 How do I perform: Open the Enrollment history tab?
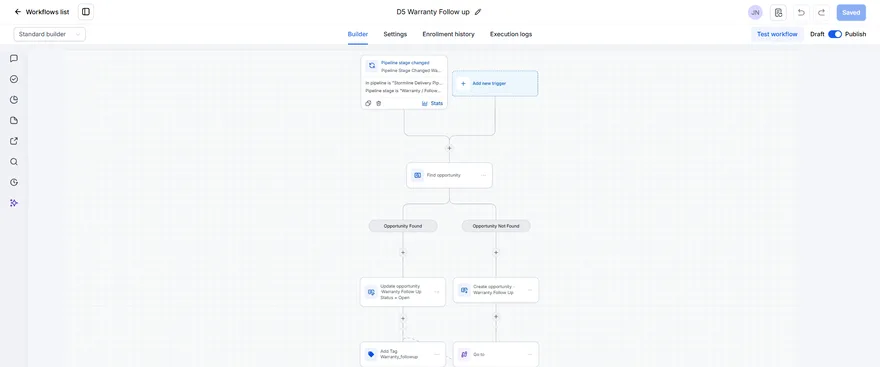pyautogui.click(x=448, y=34)
